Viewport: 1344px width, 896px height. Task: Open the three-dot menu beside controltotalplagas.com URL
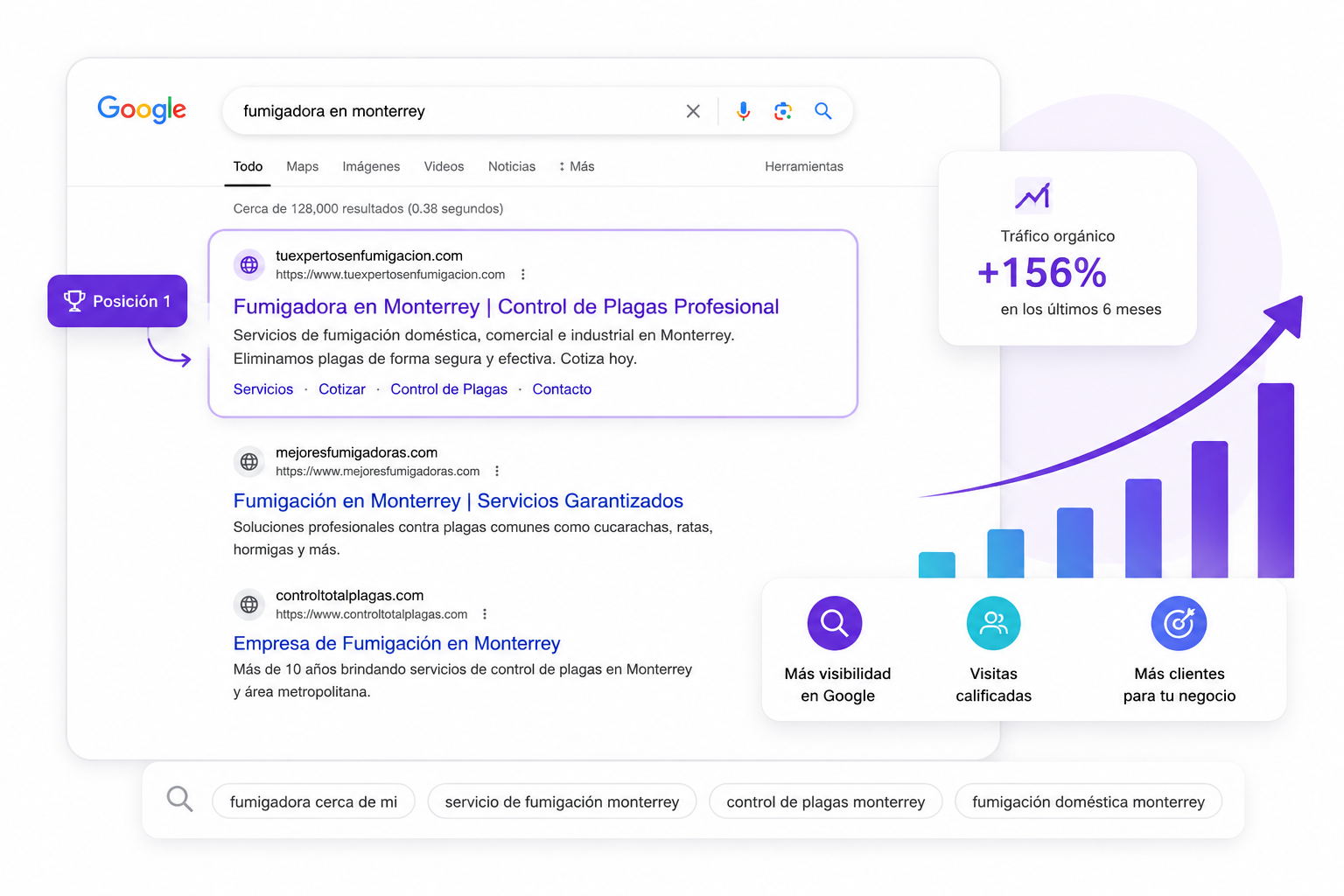pos(485,614)
